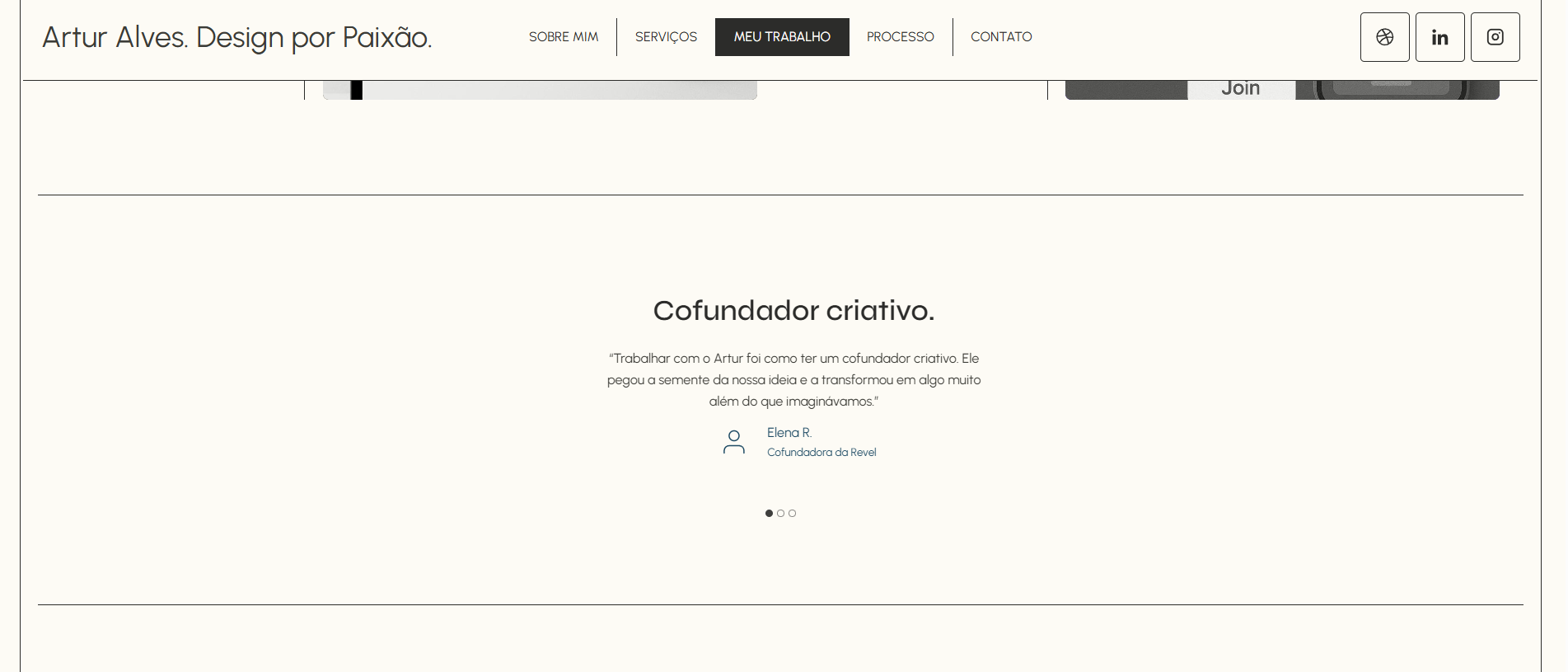The width and height of the screenshot is (1568, 672).
Task: Switch to the second testimonial dot
Action: tap(780, 513)
